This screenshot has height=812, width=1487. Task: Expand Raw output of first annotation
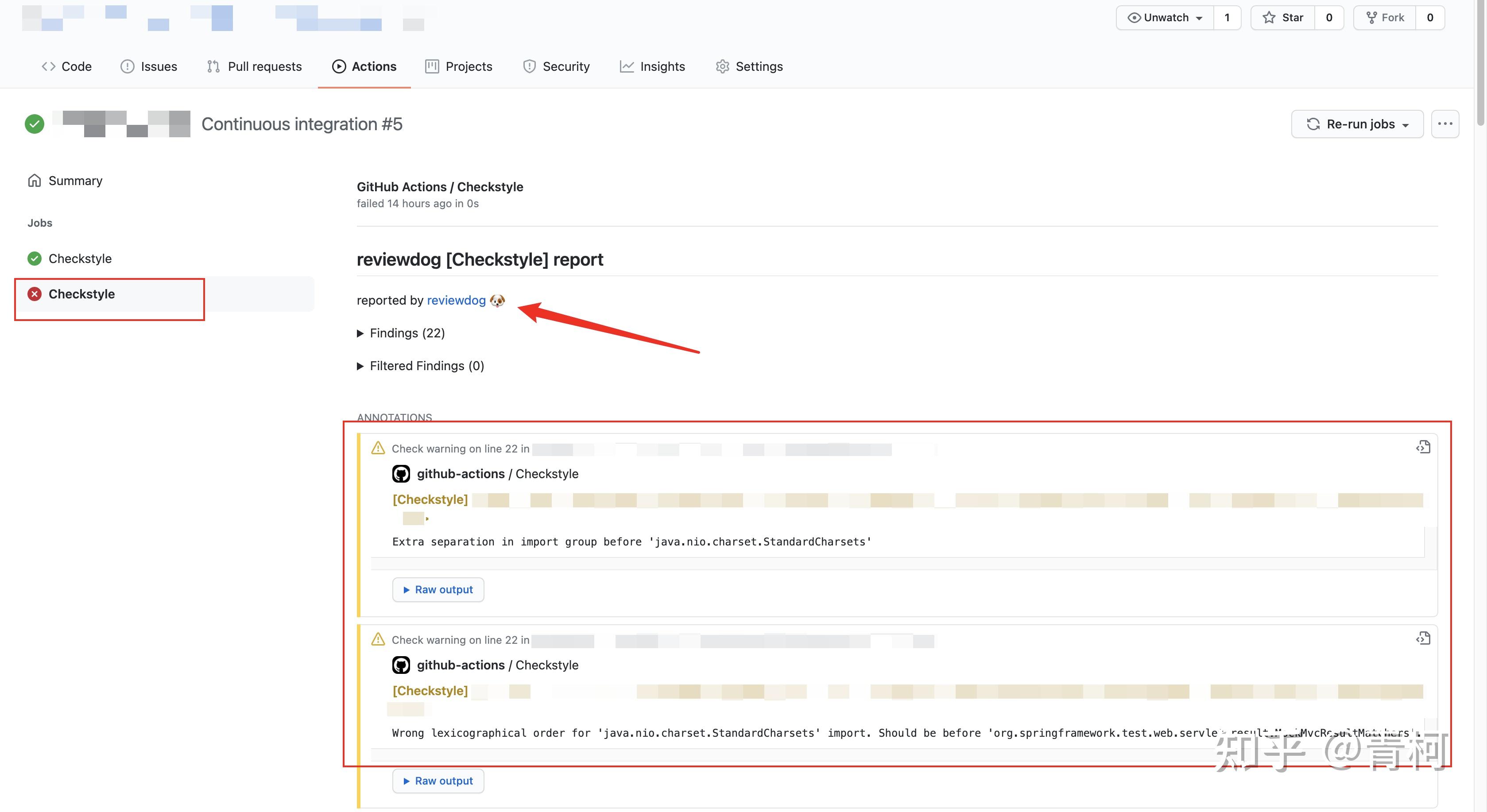[x=438, y=589]
